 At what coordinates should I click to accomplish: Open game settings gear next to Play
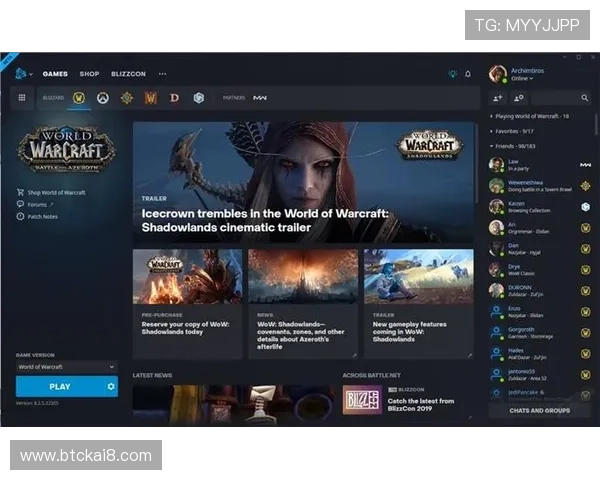point(111,386)
